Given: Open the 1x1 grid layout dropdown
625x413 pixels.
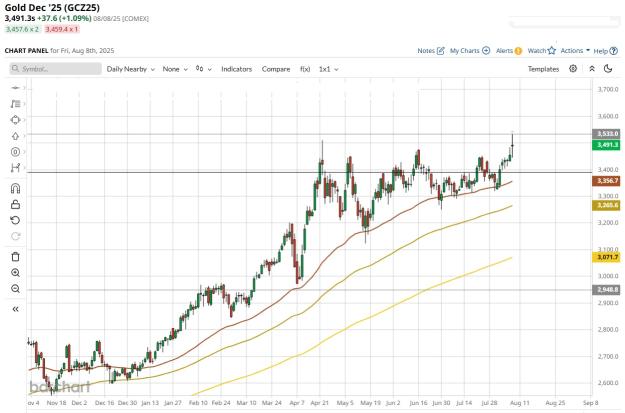Looking at the screenshot, I should coord(328,69).
